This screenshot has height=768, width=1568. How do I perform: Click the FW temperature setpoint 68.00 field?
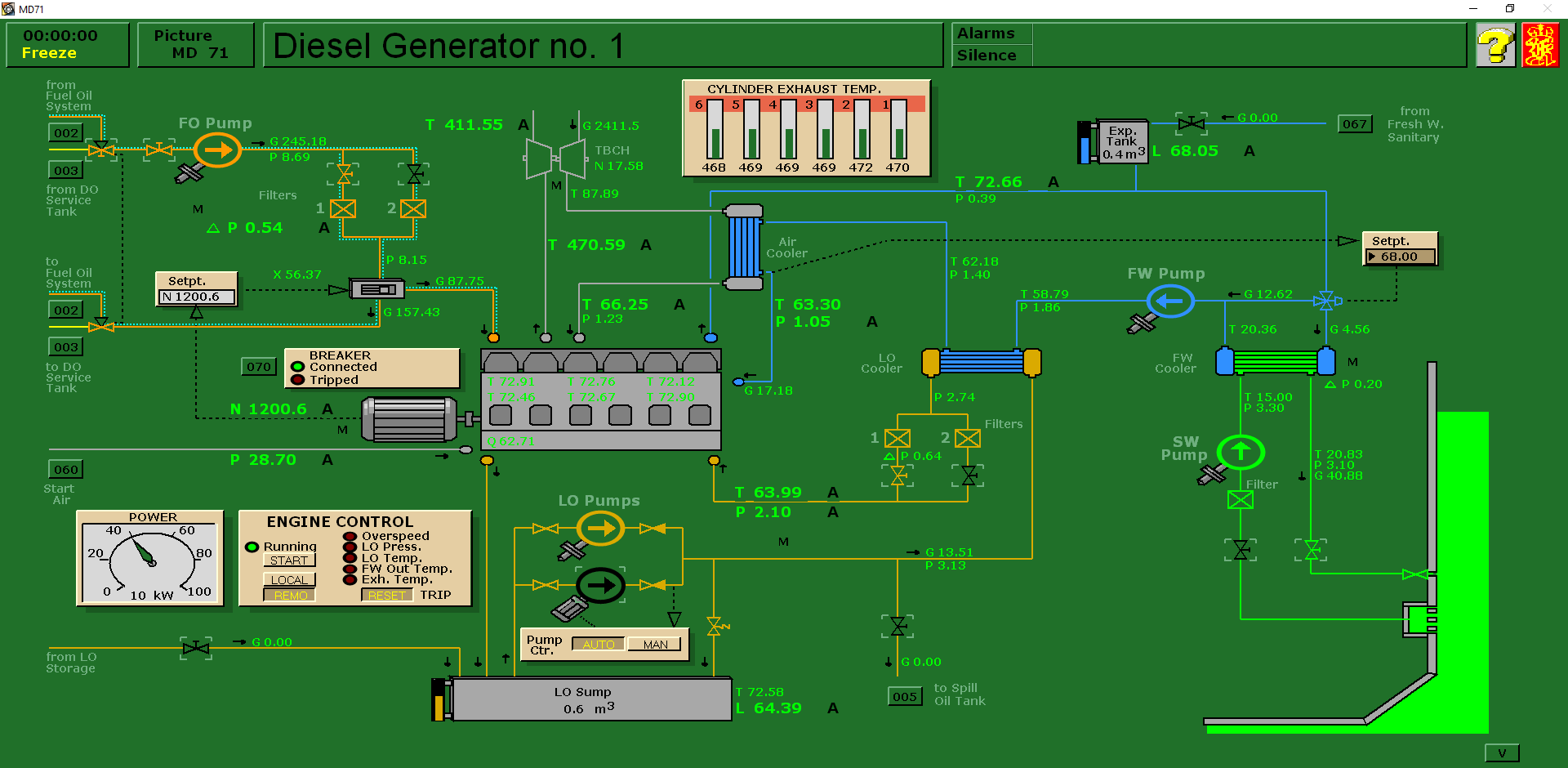1400,257
